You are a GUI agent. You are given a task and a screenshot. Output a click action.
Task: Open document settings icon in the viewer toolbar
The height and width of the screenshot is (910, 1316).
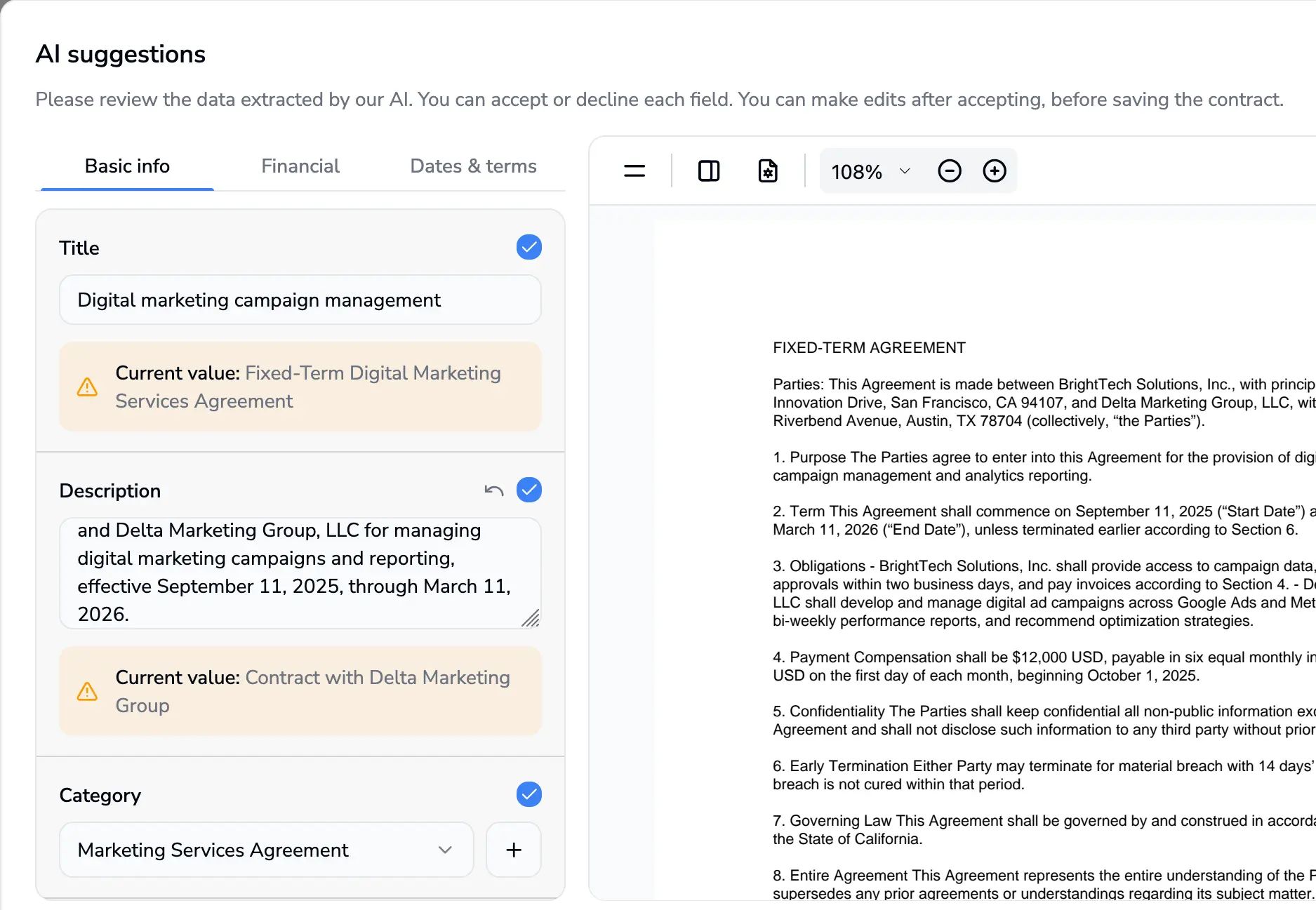pyautogui.click(x=768, y=170)
